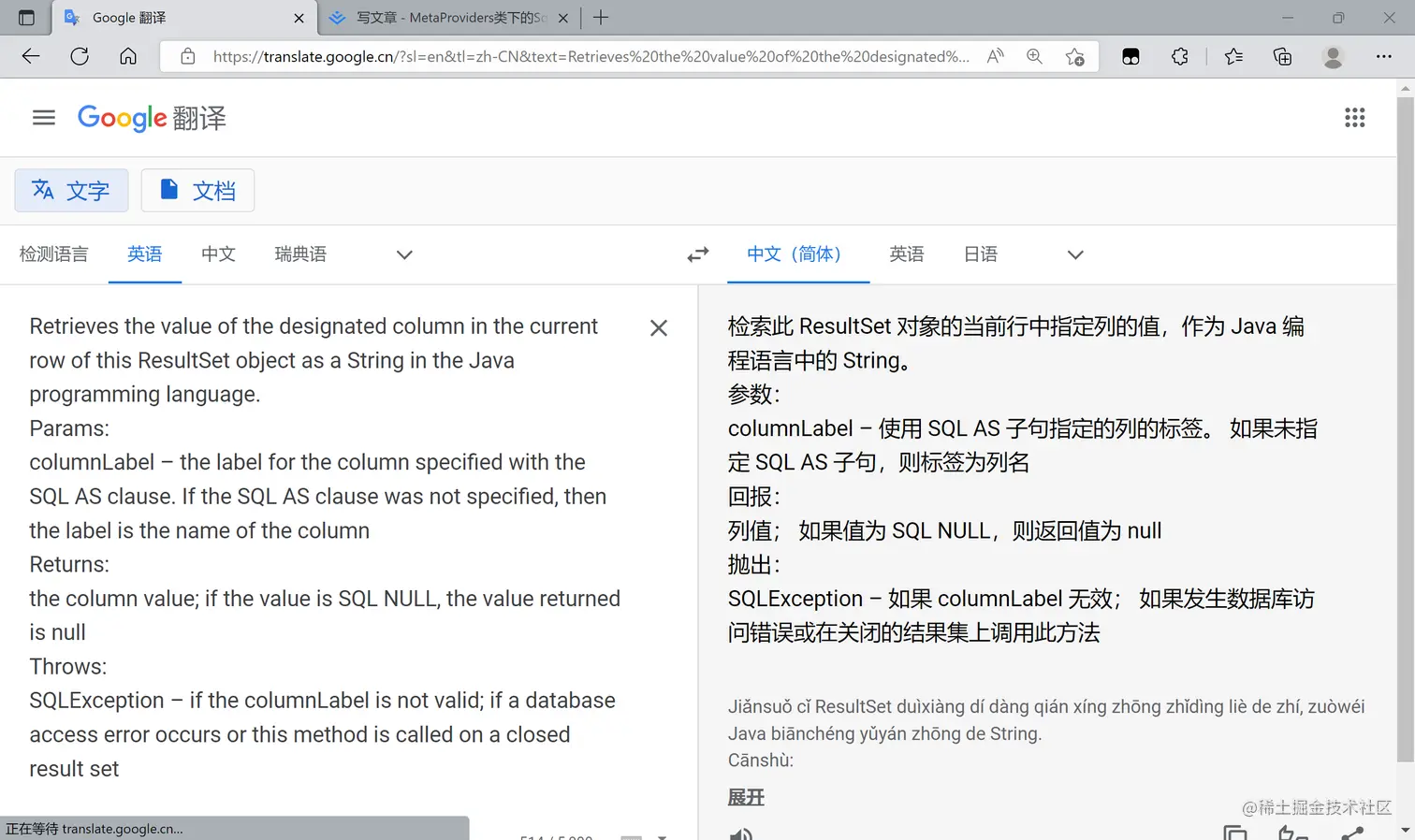Expand the target language list

[1075, 254]
